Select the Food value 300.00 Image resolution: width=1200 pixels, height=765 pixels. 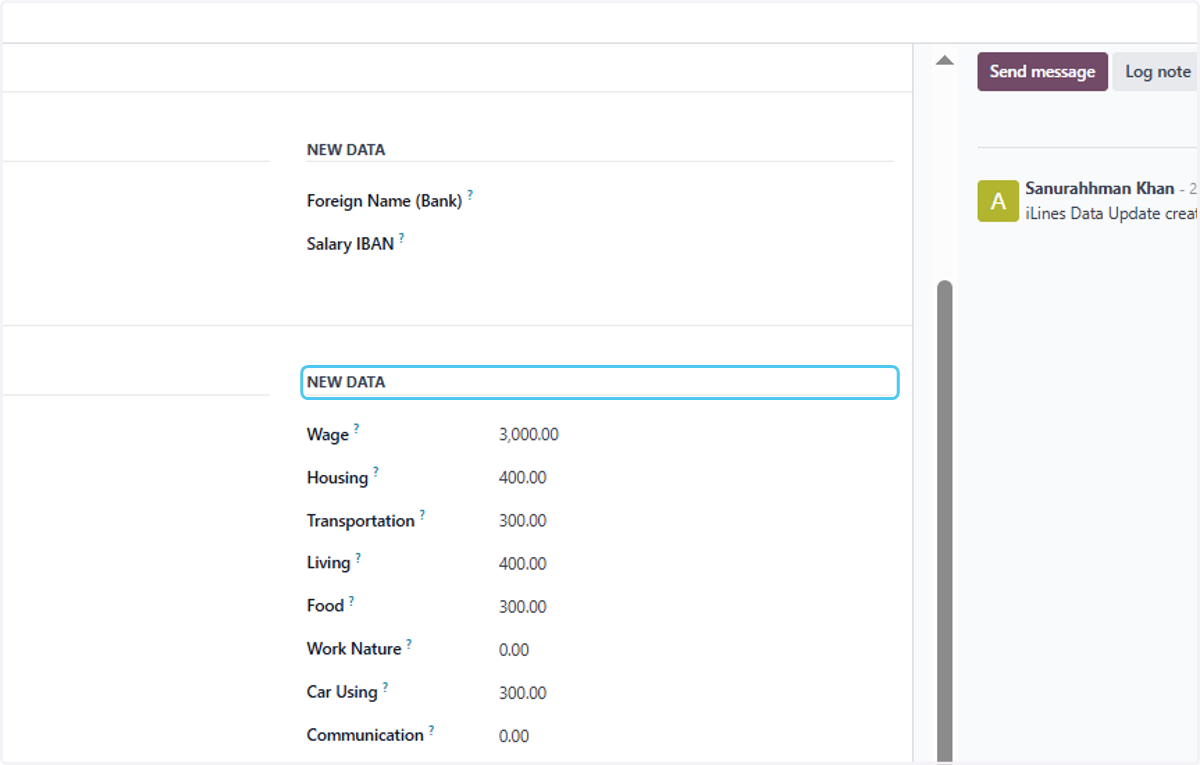(x=523, y=607)
